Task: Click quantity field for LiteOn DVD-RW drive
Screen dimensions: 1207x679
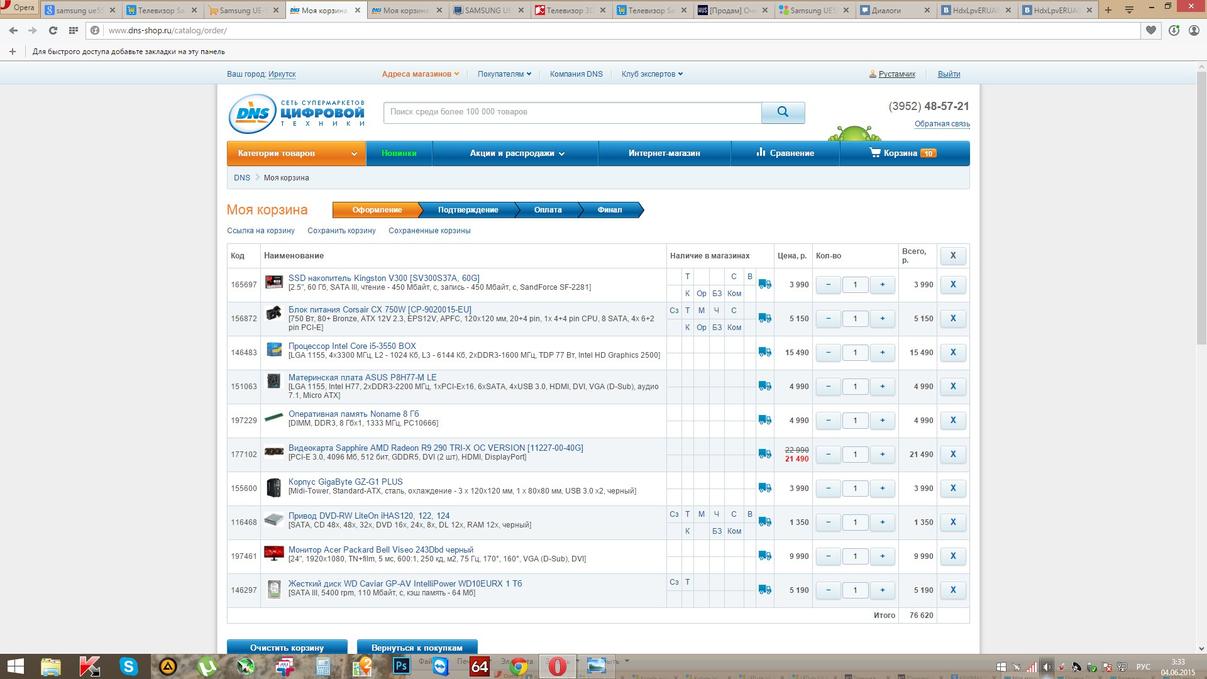Action: click(x=855, y=522)
